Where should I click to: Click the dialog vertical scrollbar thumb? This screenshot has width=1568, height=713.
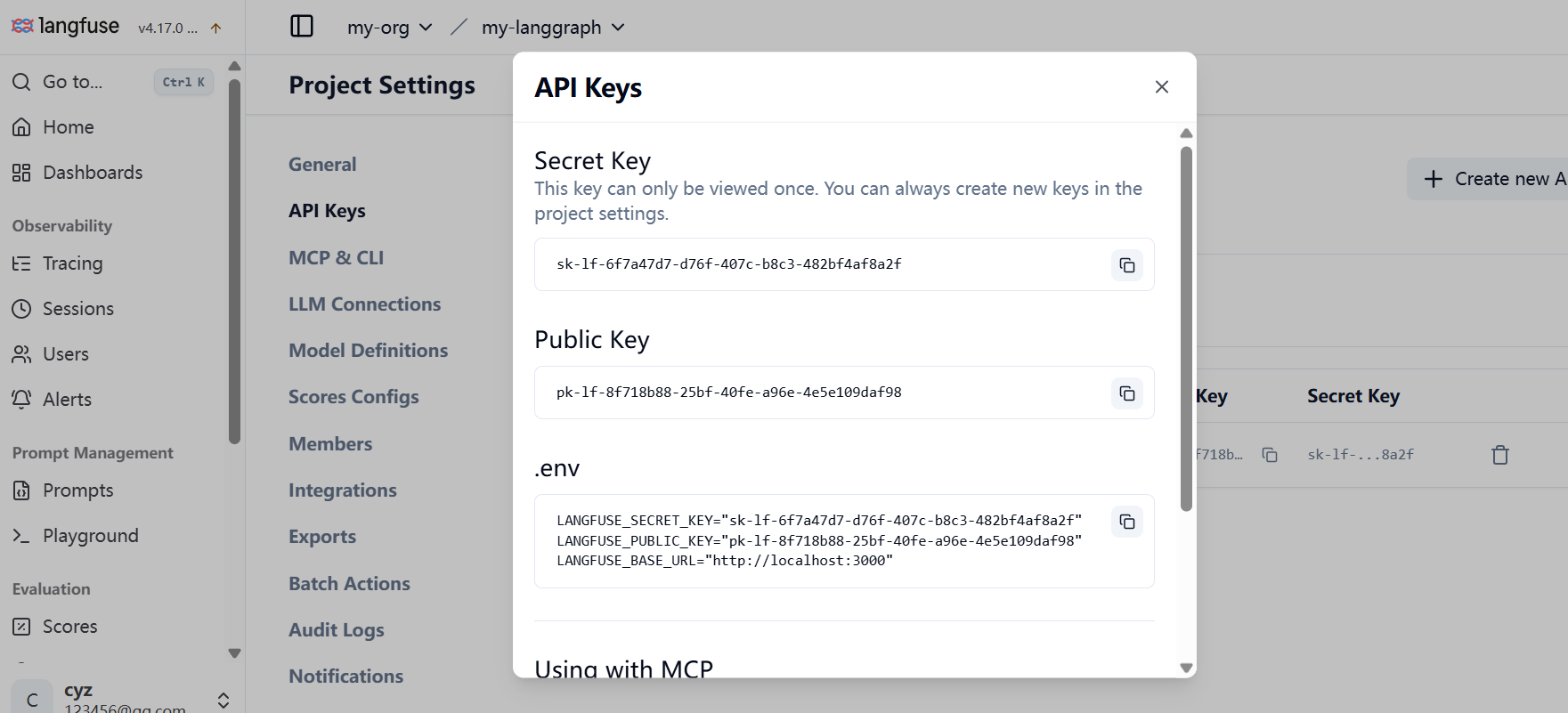(1186, 329)
